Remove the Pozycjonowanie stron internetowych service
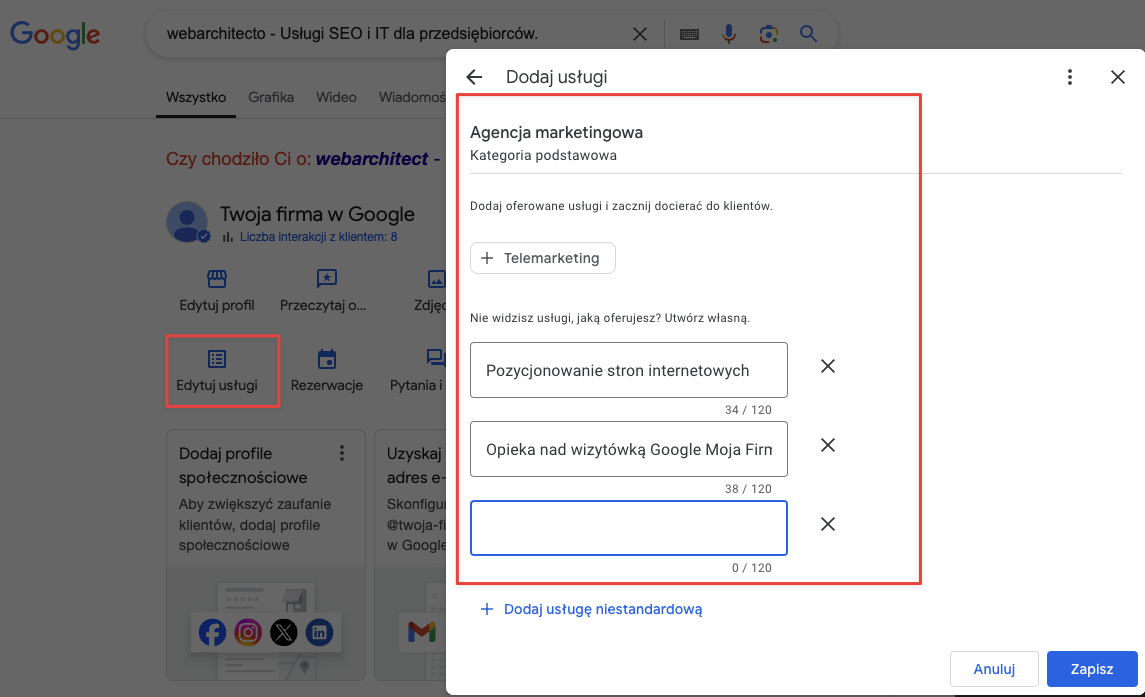Viewport: 1145px width, 697px height. 828,366
